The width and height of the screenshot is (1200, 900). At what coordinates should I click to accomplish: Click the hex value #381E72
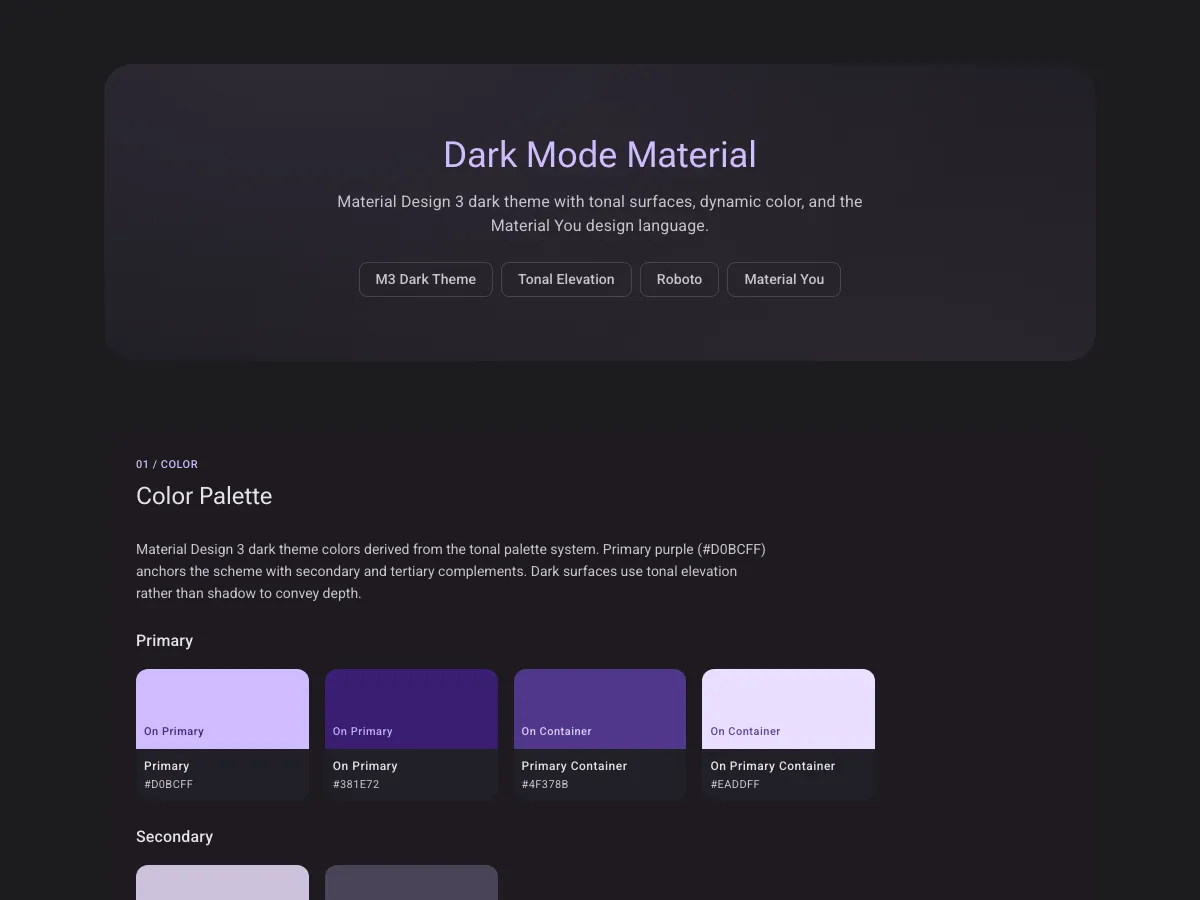(356, 784)
